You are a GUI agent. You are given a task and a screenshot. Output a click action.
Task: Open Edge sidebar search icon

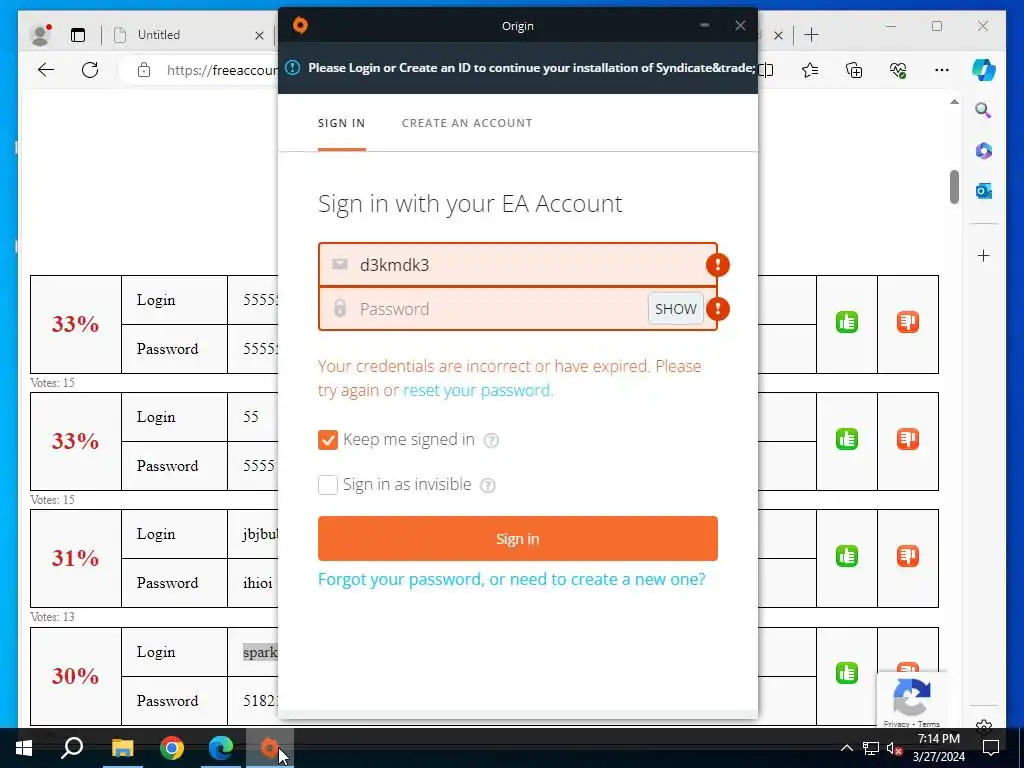pos(984,110)
